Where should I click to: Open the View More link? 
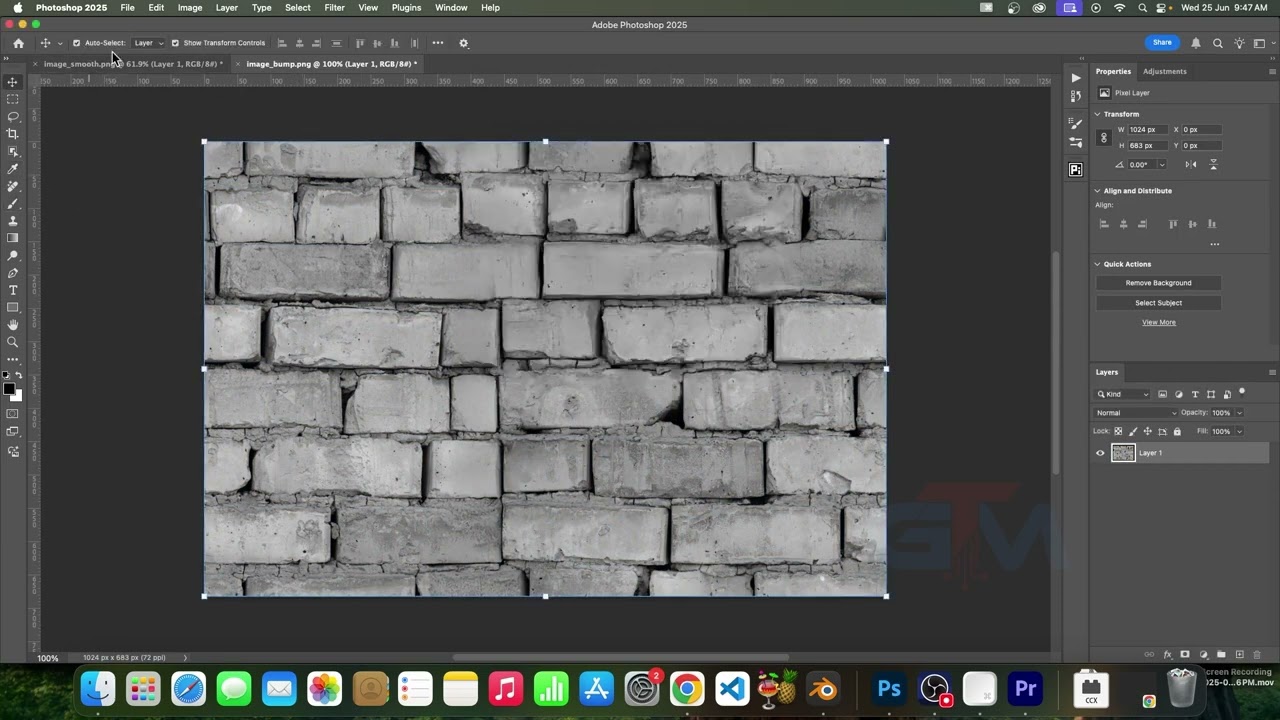[x=1159, y=323]
